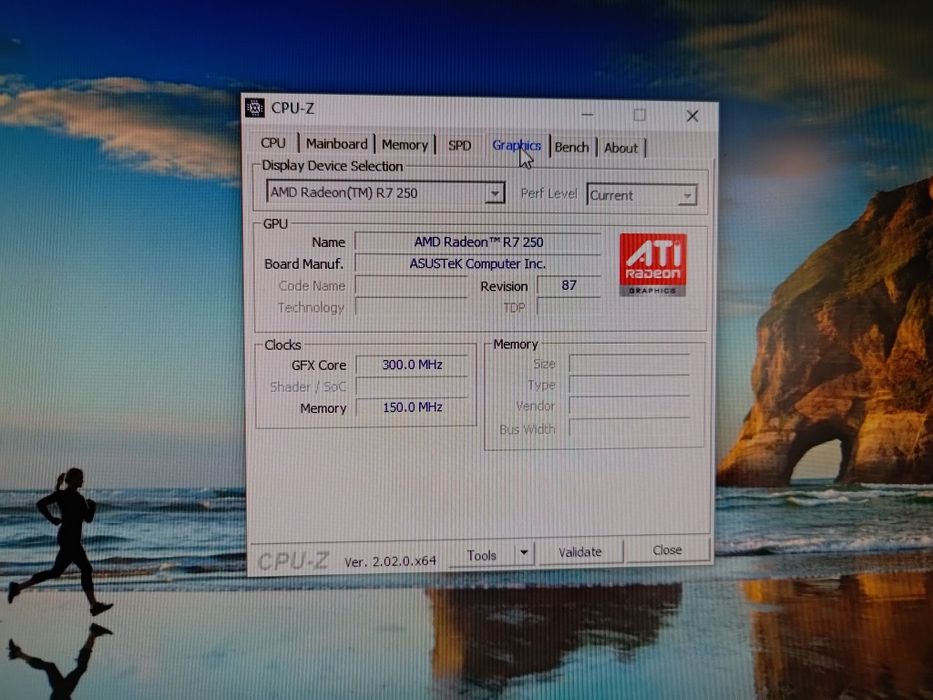
Task: Click the ATI Radeon Graphics logo
Action: [653, 265]
